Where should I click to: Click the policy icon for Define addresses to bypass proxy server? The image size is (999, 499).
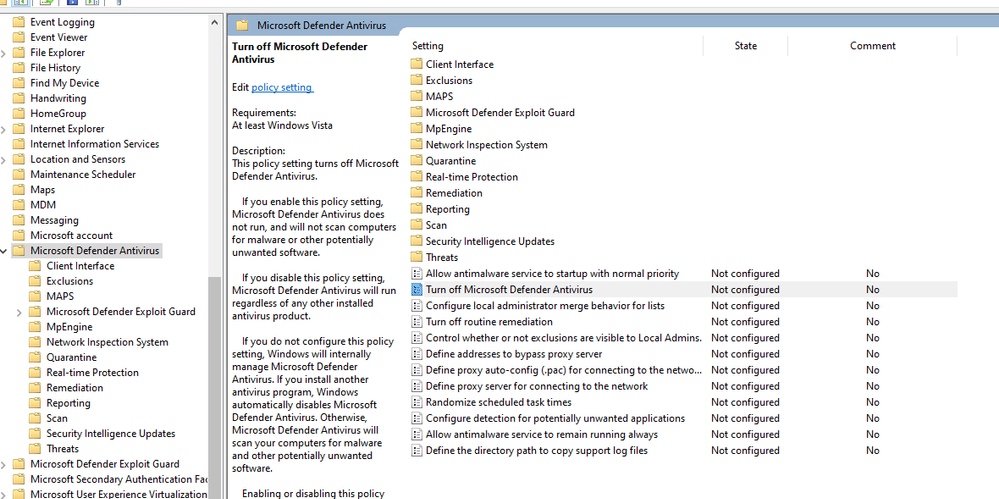[416, 354]
